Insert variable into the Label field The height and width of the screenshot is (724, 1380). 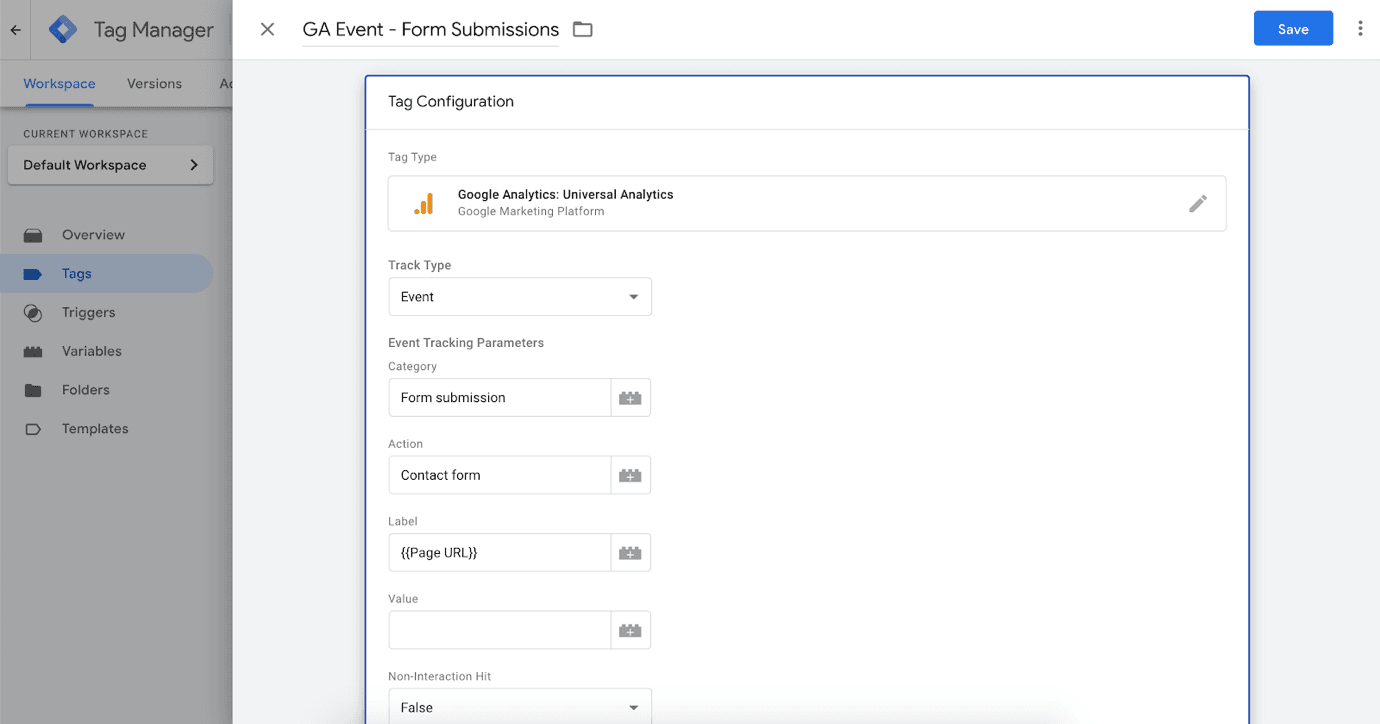630,553
